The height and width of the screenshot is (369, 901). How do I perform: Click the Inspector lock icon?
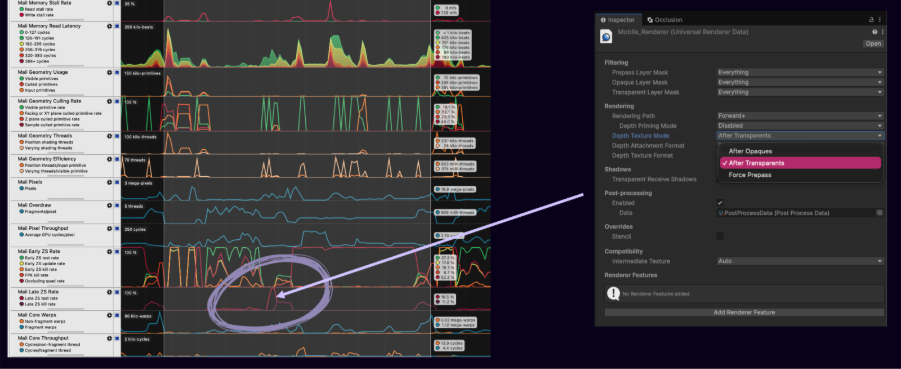pos(871,20)
